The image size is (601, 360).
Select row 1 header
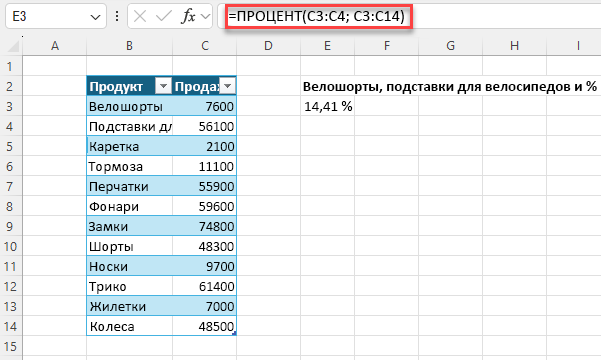[x=11, y=66]
